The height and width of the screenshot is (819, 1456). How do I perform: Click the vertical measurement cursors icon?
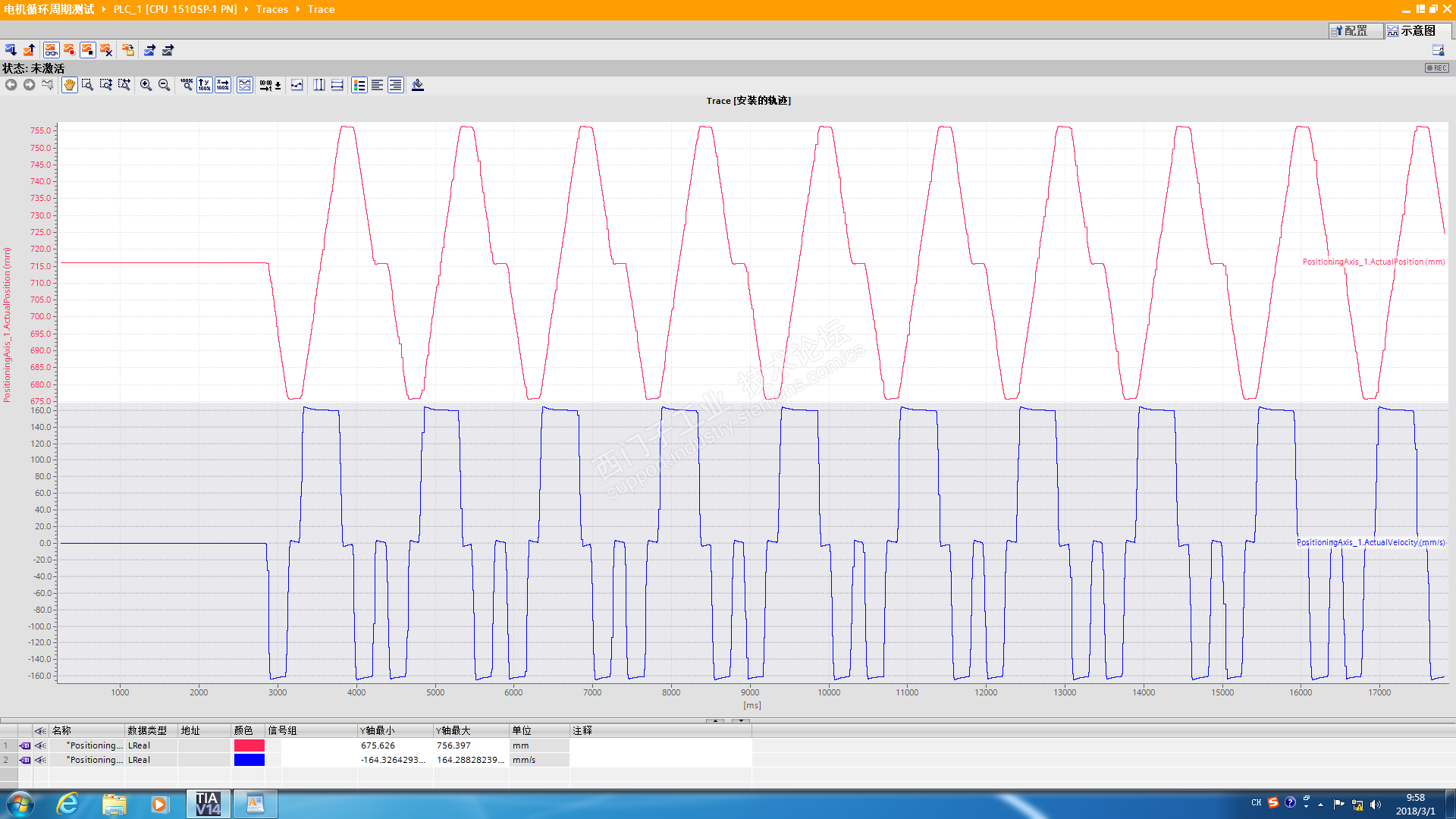[319, 85]
